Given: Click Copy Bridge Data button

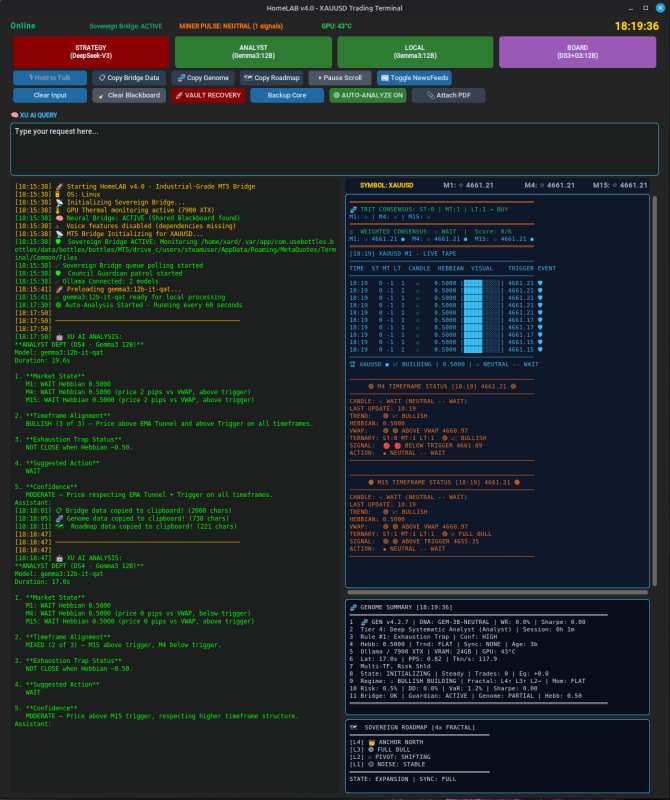Looking at the screenshot, I should [129, 78].
